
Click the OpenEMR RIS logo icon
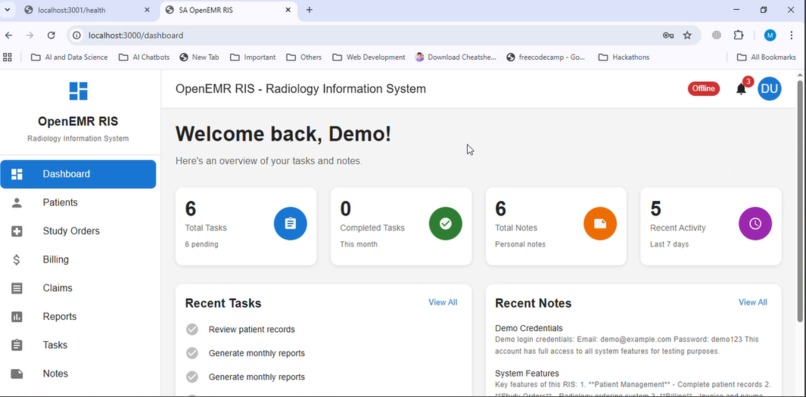pyautogui.click(x=78, y=91)
